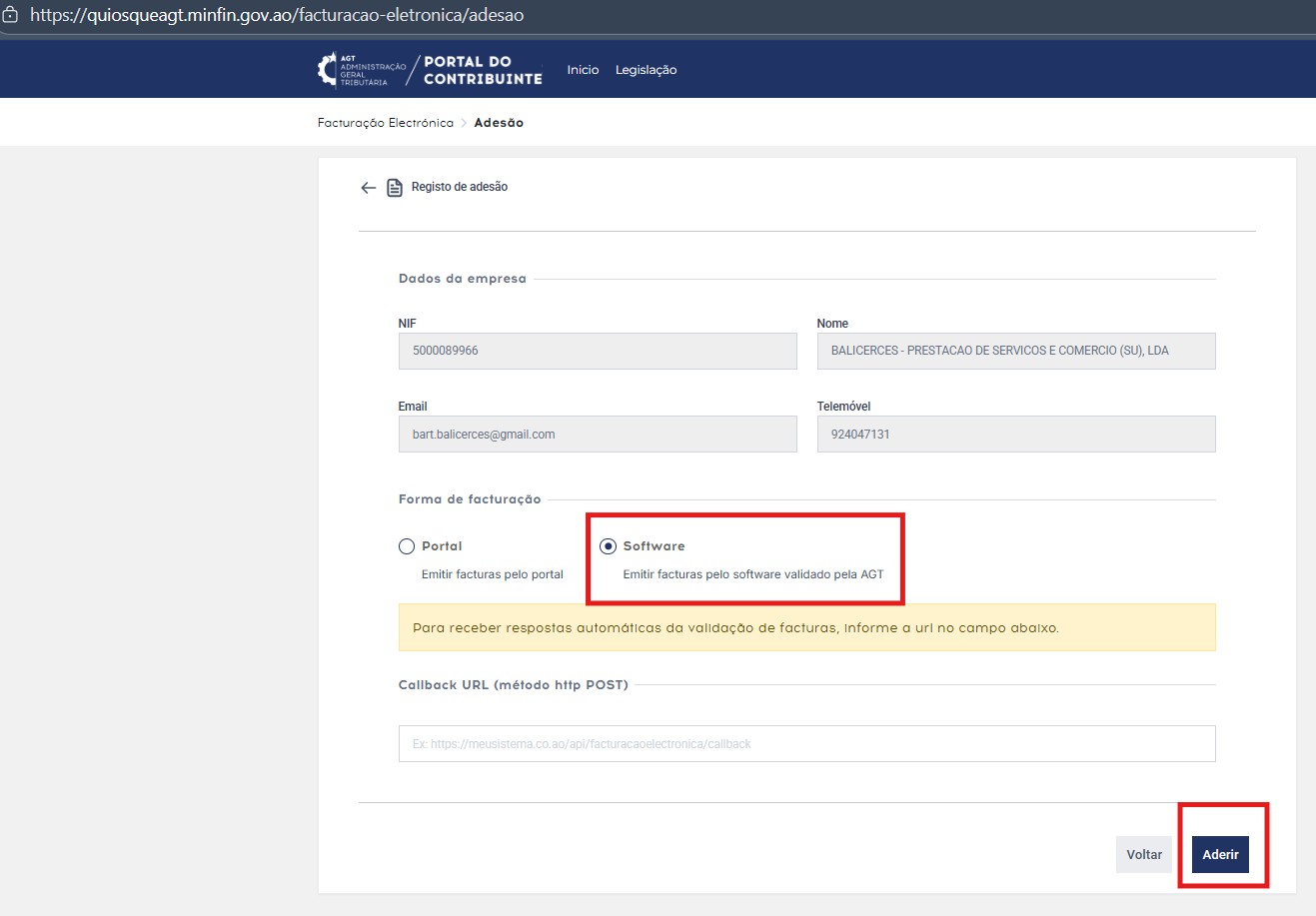Click the back arrow beside Registo de adesão

click(x=368, y=188)
